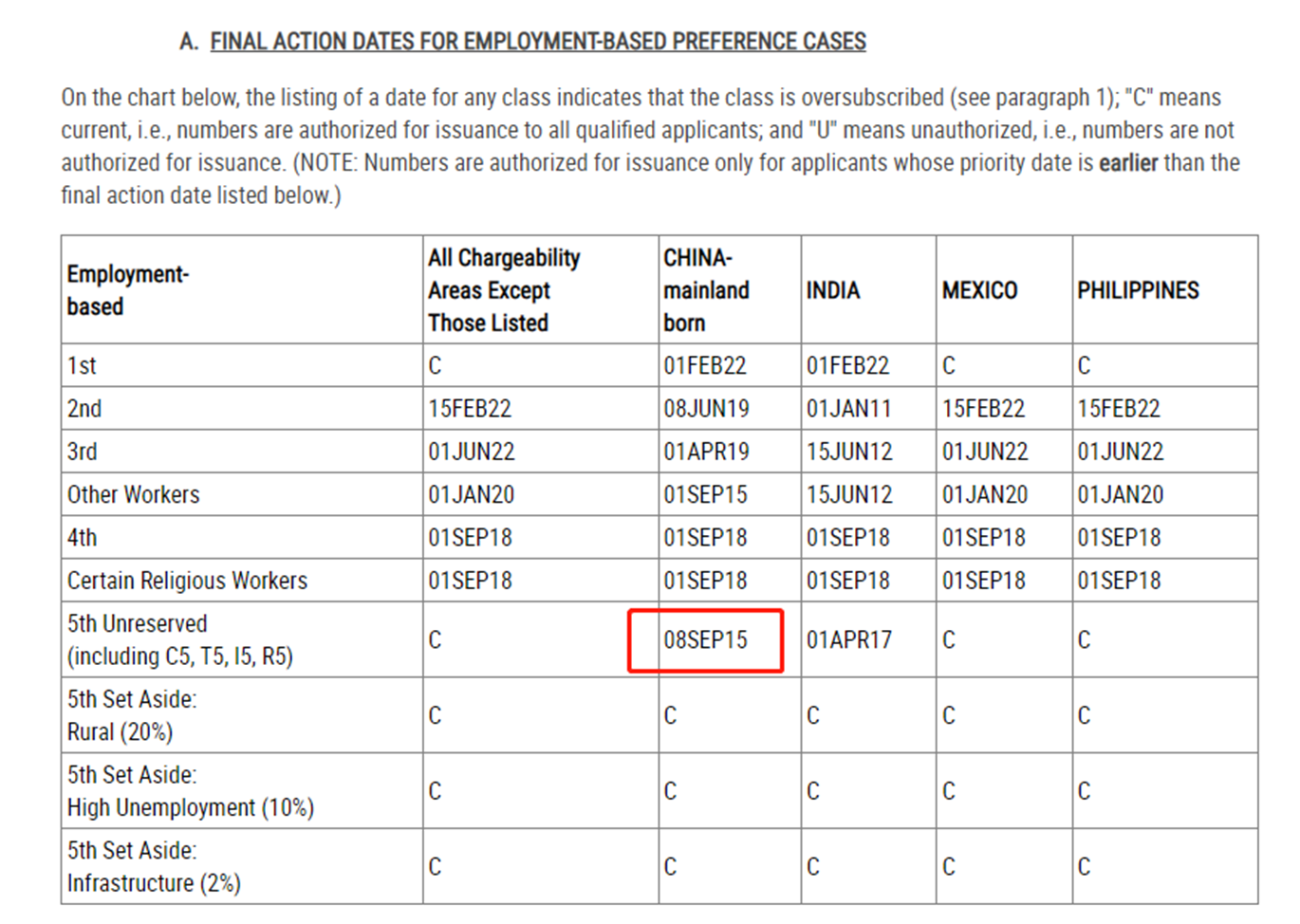The height and width of the screenshot is (924, 1300).
Task: Click the Final Action Dates heading link
Action: (537, 42)
